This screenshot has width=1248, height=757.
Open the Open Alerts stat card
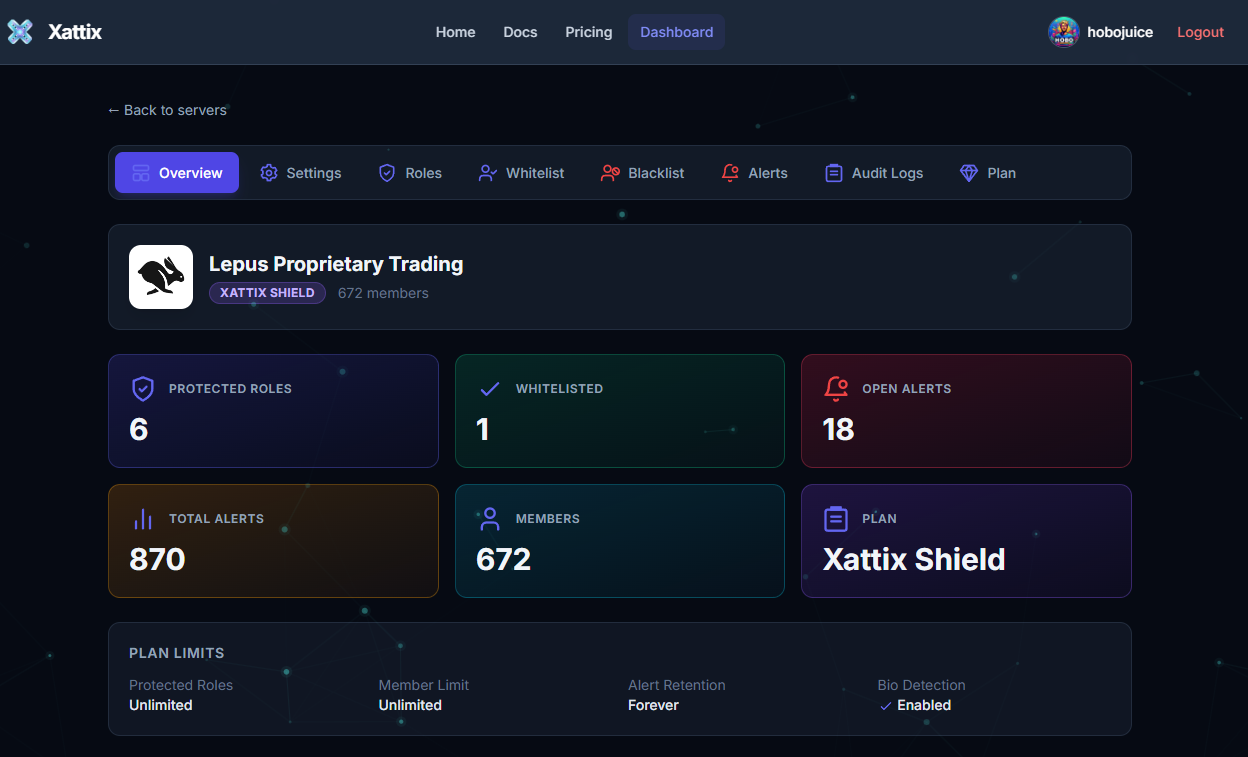coord(966,411)
